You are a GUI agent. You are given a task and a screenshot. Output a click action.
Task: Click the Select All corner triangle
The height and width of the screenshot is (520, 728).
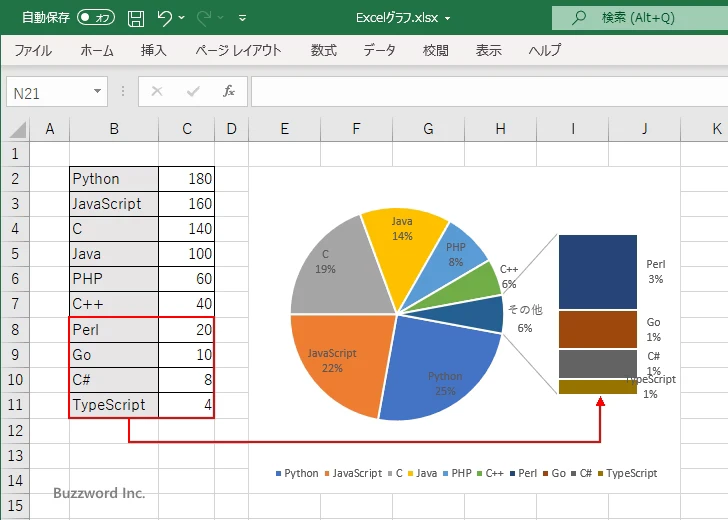pyautogui.click(x=17, y=129)
